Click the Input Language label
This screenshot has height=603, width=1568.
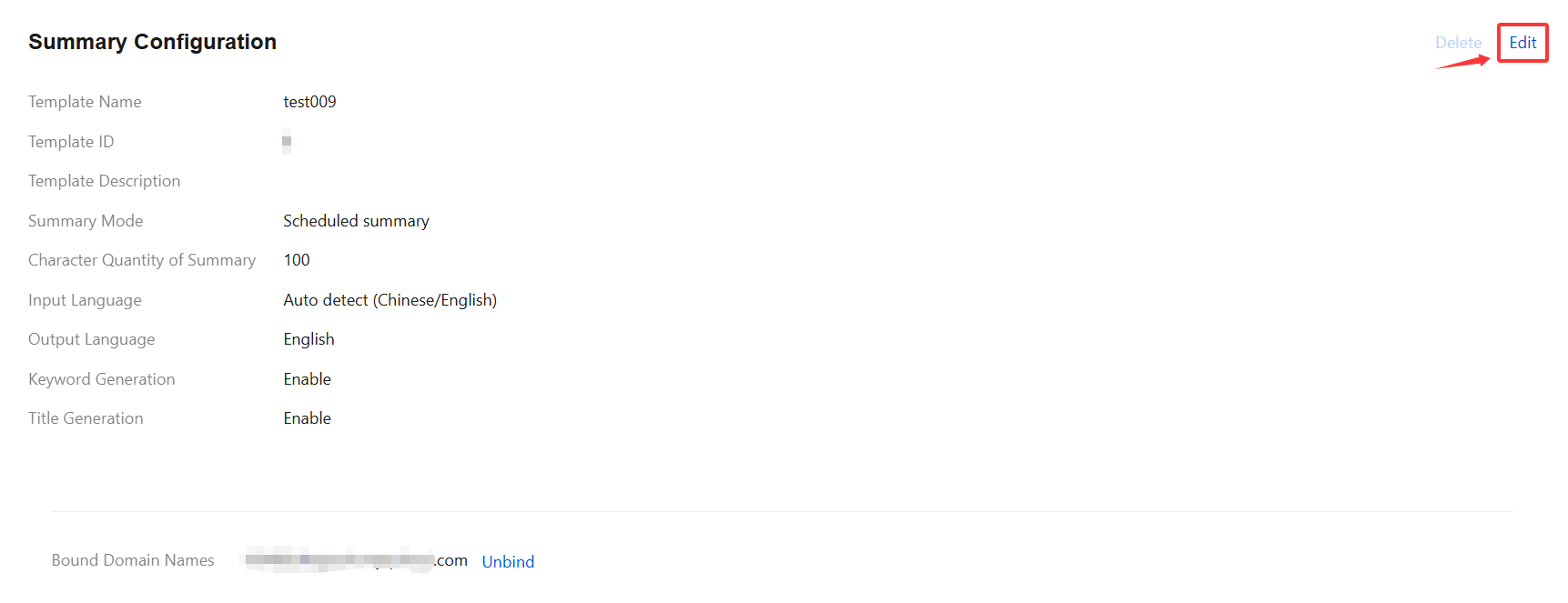(x=85, y=300)
